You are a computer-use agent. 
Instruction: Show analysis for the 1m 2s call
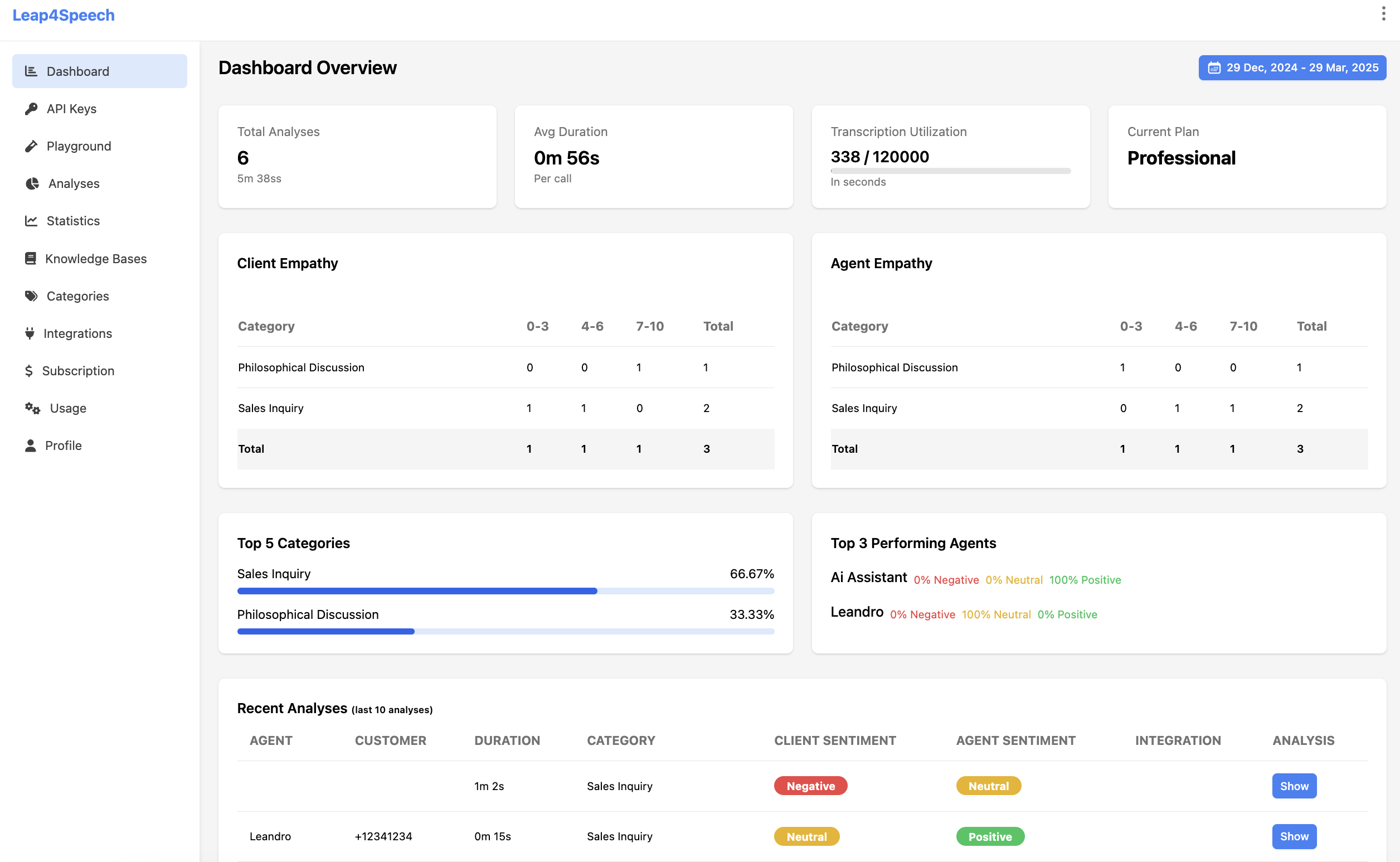point(1294,786)
